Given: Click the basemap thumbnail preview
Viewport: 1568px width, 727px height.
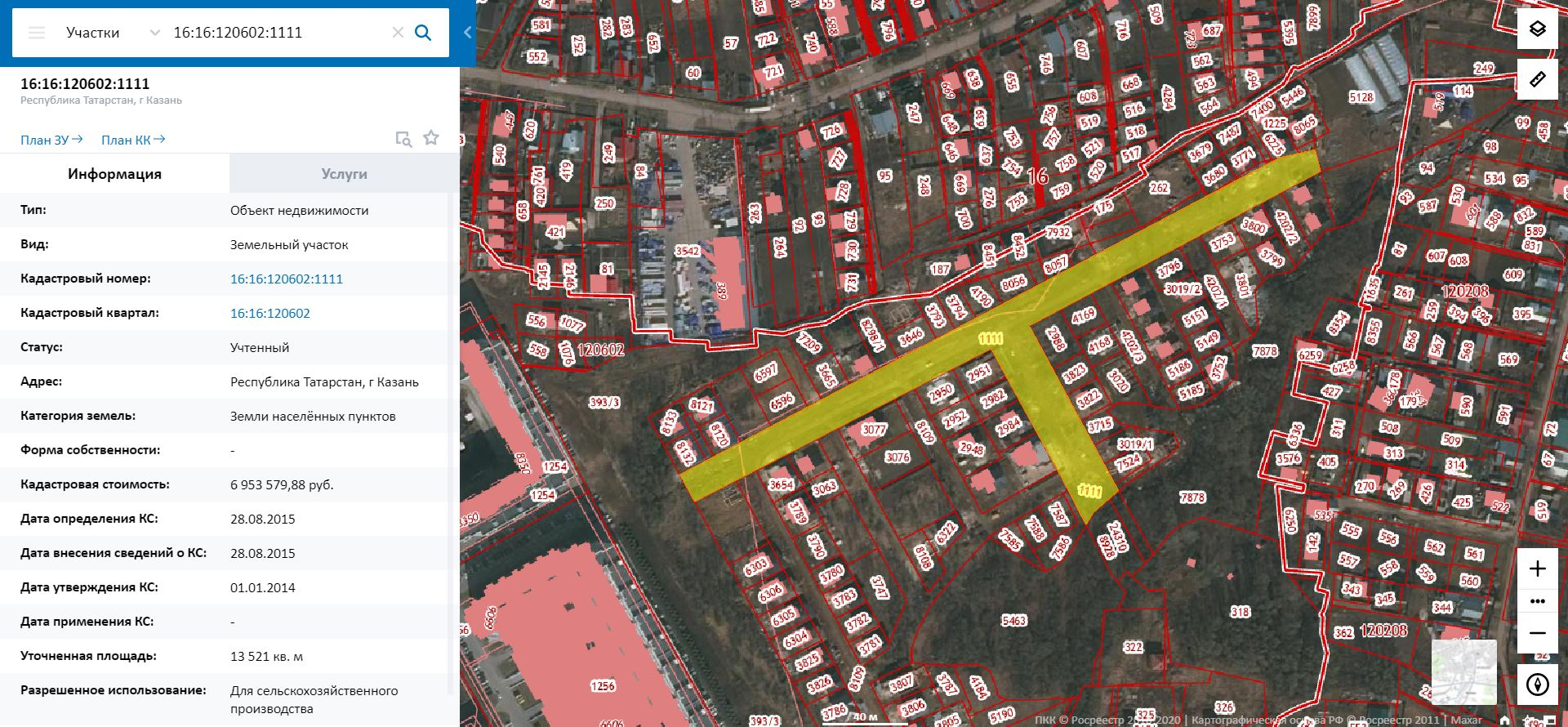Looking at the screenshot, I should [1464, 671].
